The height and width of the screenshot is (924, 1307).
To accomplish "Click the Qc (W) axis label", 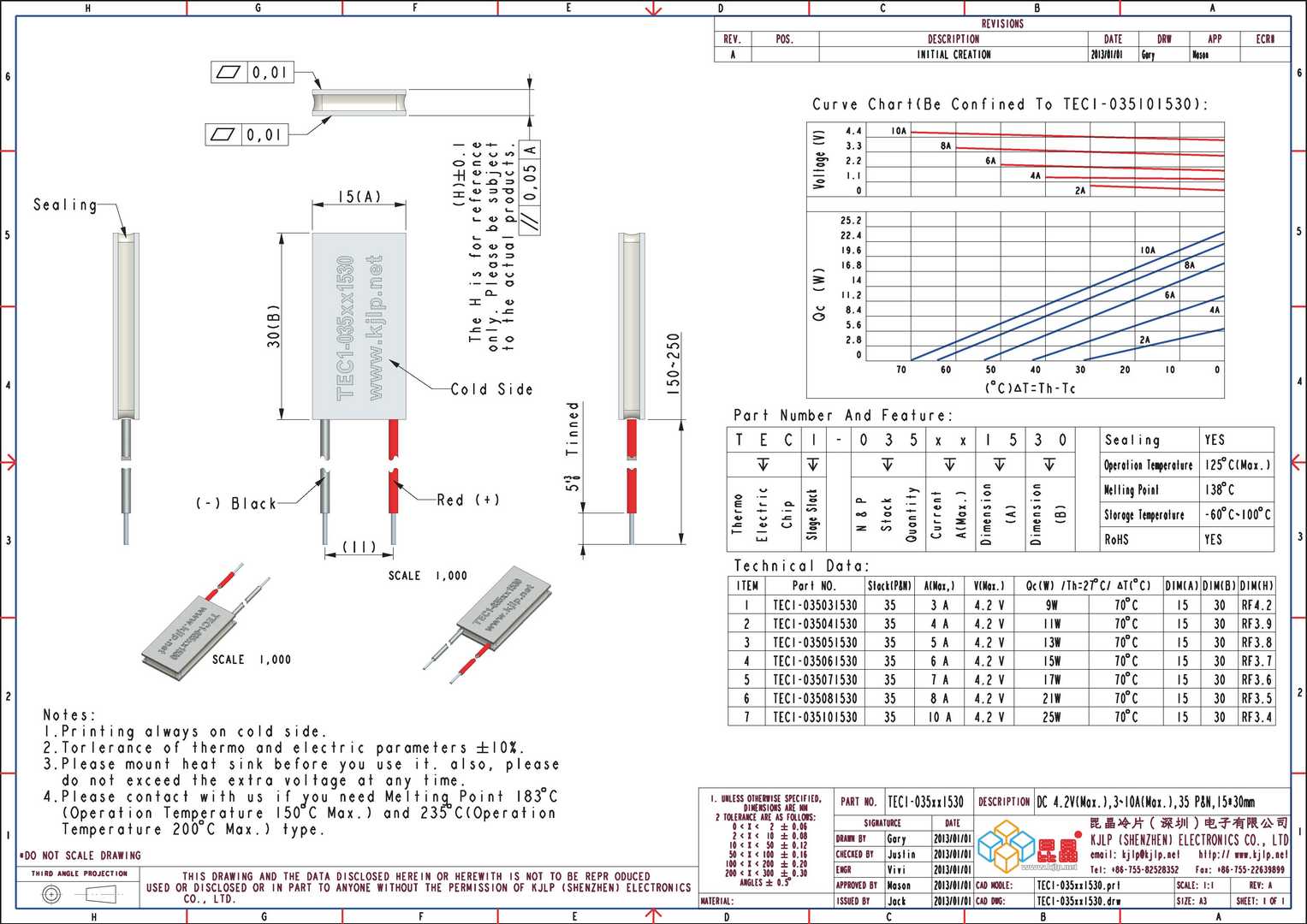I will coord(819,294).
